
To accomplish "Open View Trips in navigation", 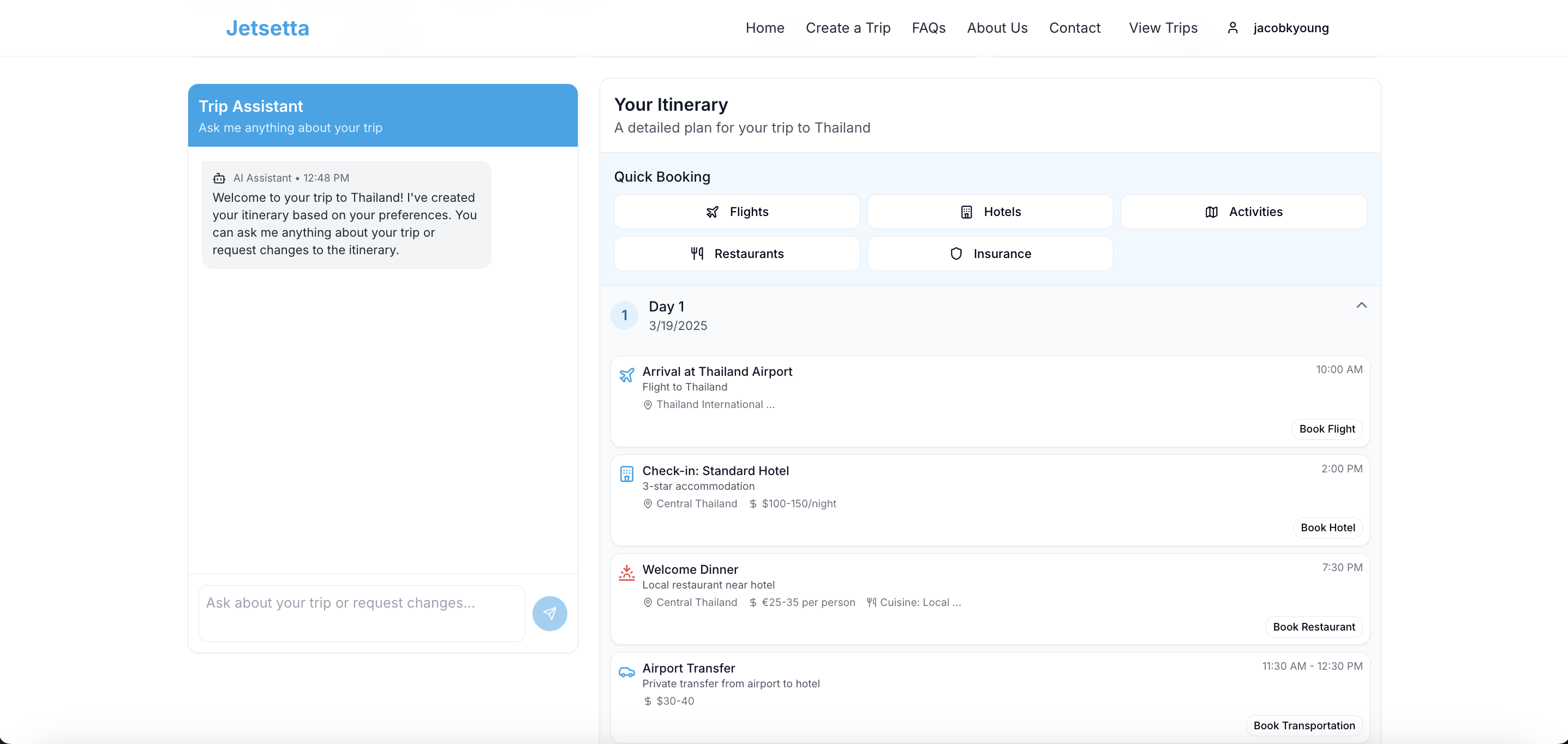I will point(1163,28).
